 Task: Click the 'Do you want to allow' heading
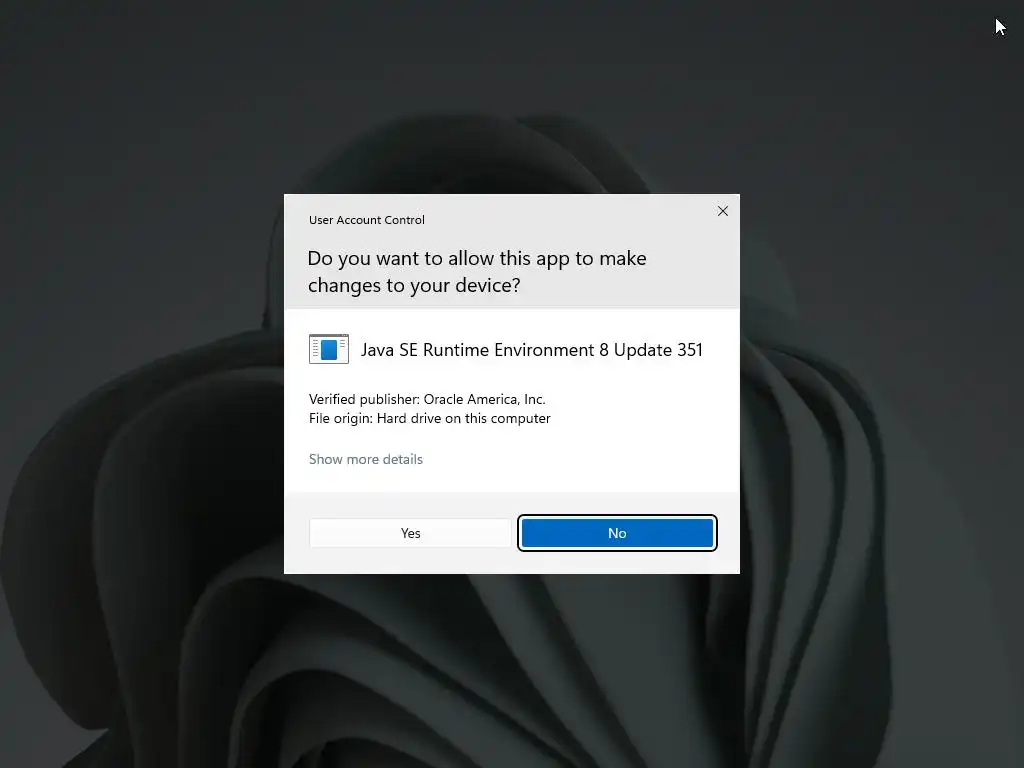477,272
